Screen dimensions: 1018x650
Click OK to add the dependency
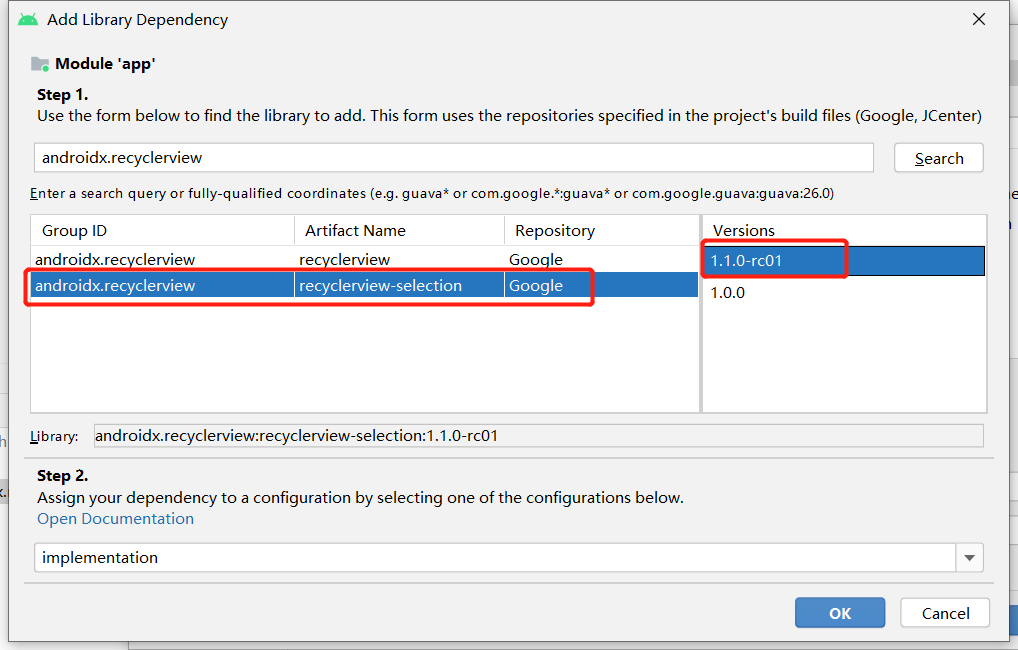[x=839, y=612]
